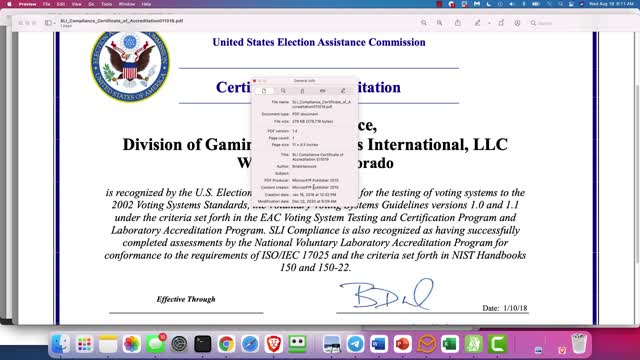Open PowerPoint from the Dock
The width and height of the screenshot is (640, 360).
pyautogui.click(x=402, y=344)
